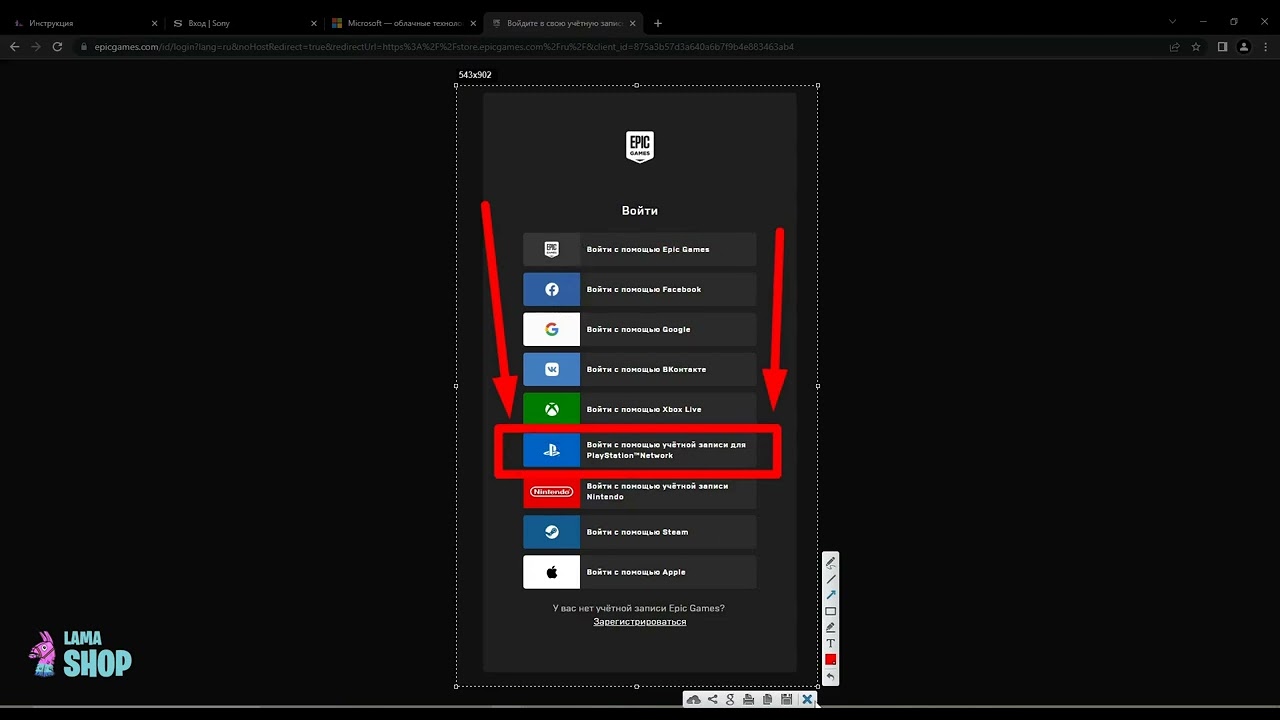Close the Microsoft tab
The height and width of the screenshot is (720, 1280).
[473, 23]
